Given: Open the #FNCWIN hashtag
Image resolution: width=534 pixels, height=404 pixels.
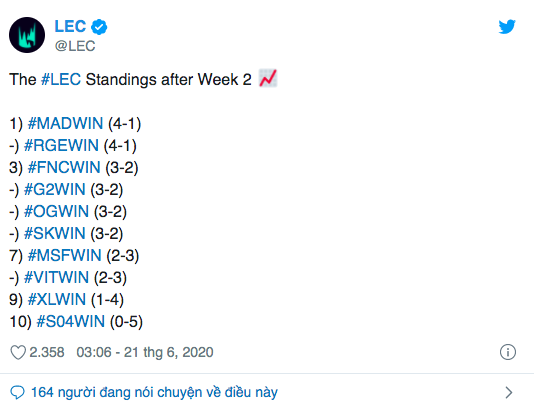Looking at the screenshot, I should 64,167.
